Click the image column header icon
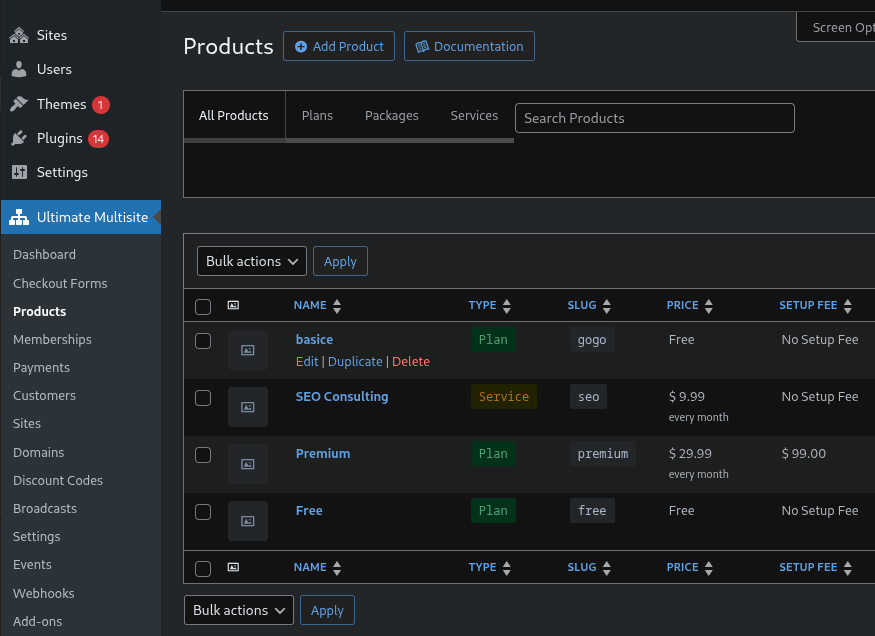Image resolution: width=875 pixels, height=636 pixels. [x=233, y=305]
